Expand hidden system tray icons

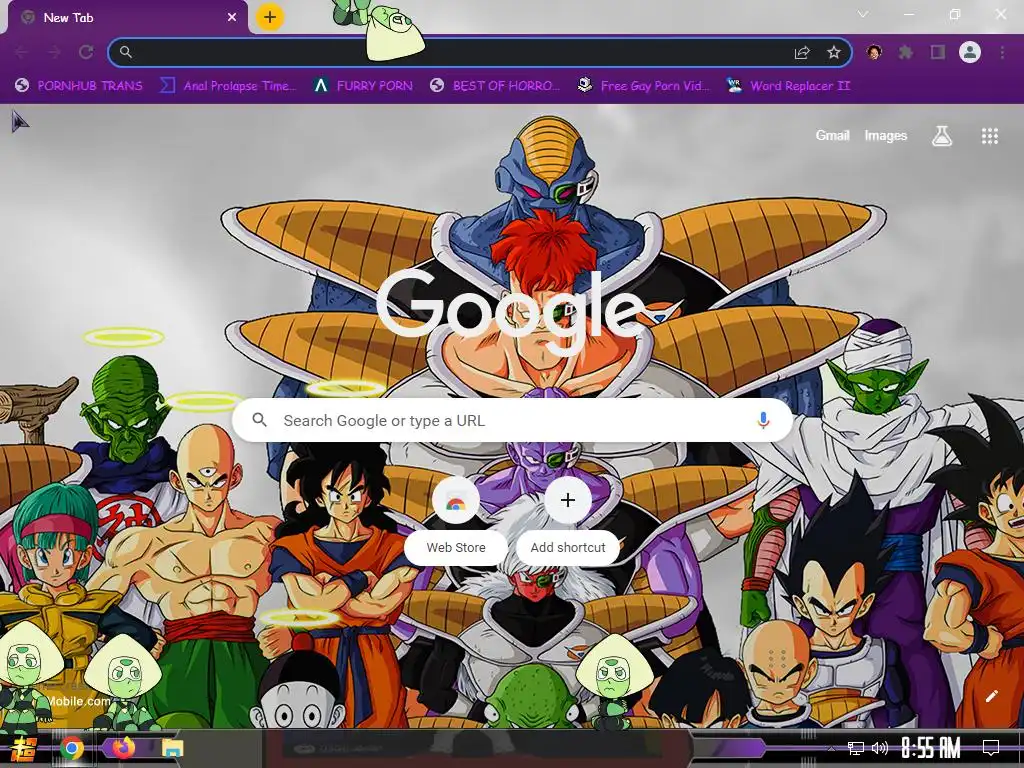point(831,748)
